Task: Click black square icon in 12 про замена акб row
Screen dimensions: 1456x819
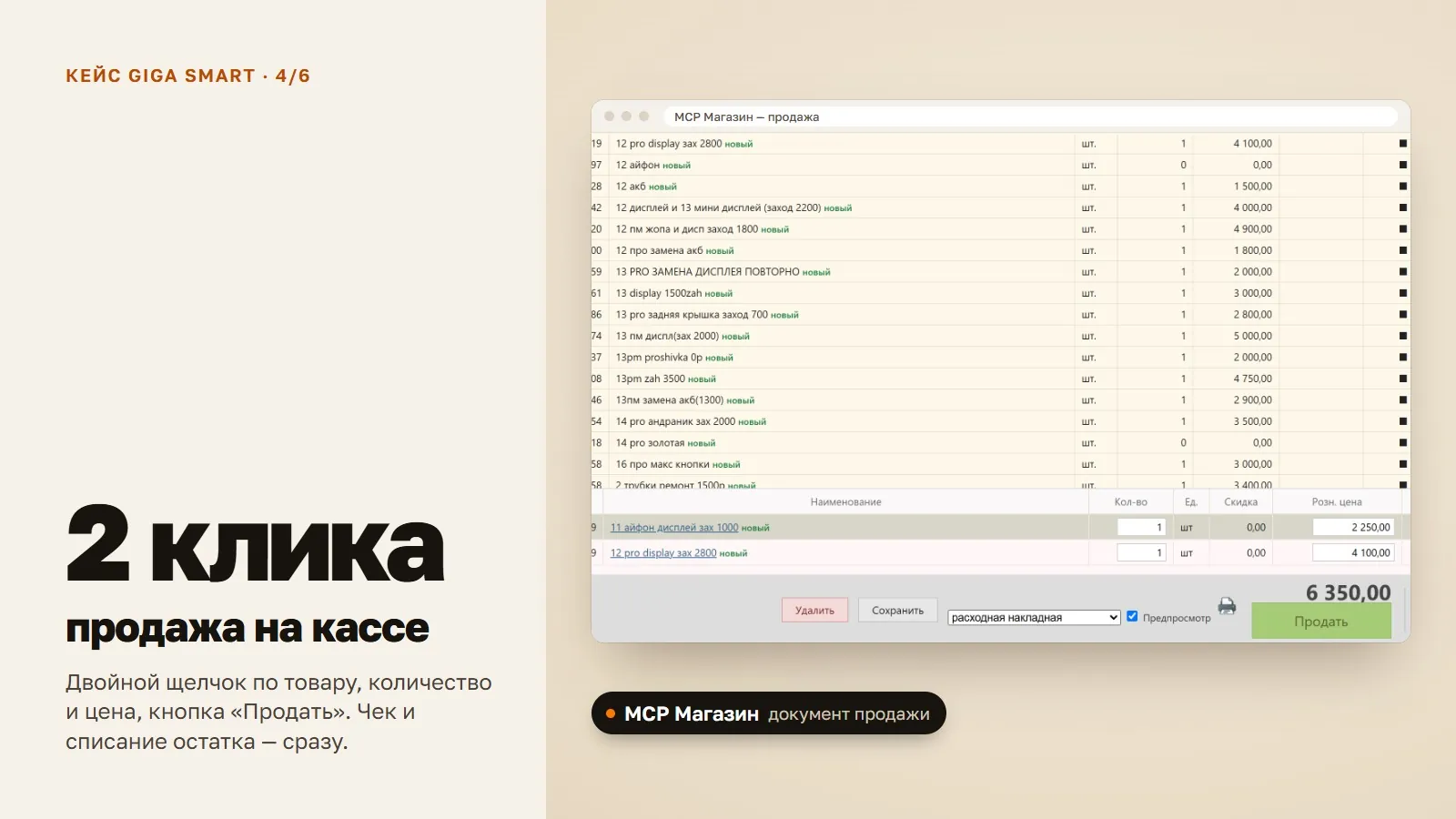Action: click(x=1403, y=250)
